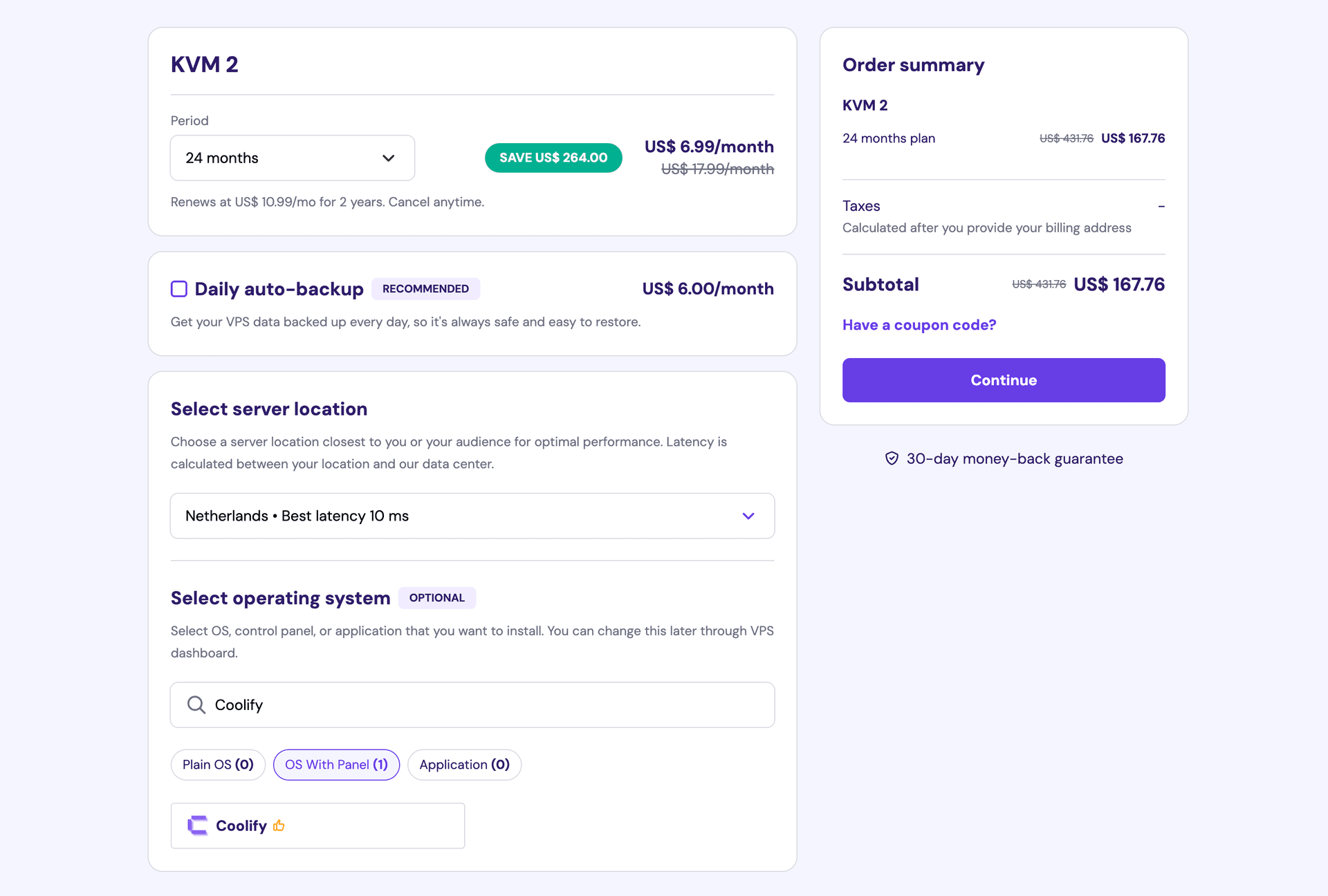The image size is (1328, 896).
Task: Open the Period dropdown showing 24 months
Action: click(x=292, y=158)
